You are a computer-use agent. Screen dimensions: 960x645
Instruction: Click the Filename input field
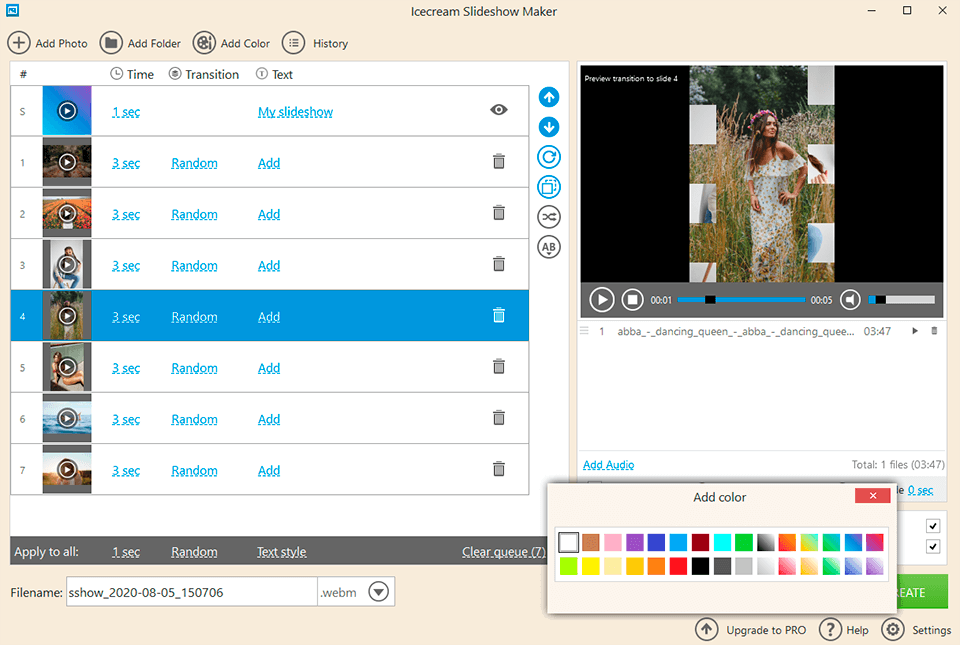pos(191,592)
